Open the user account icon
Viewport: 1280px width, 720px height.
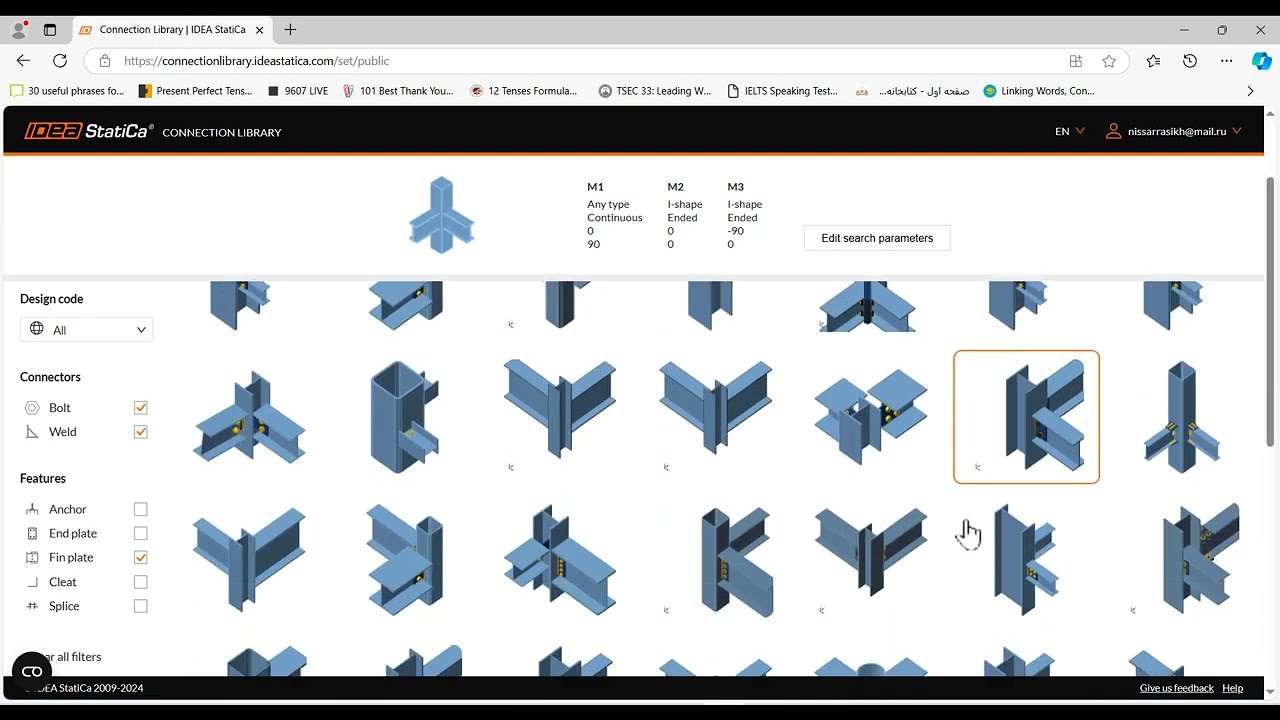pyautogui.click(x=1113, y=131)
